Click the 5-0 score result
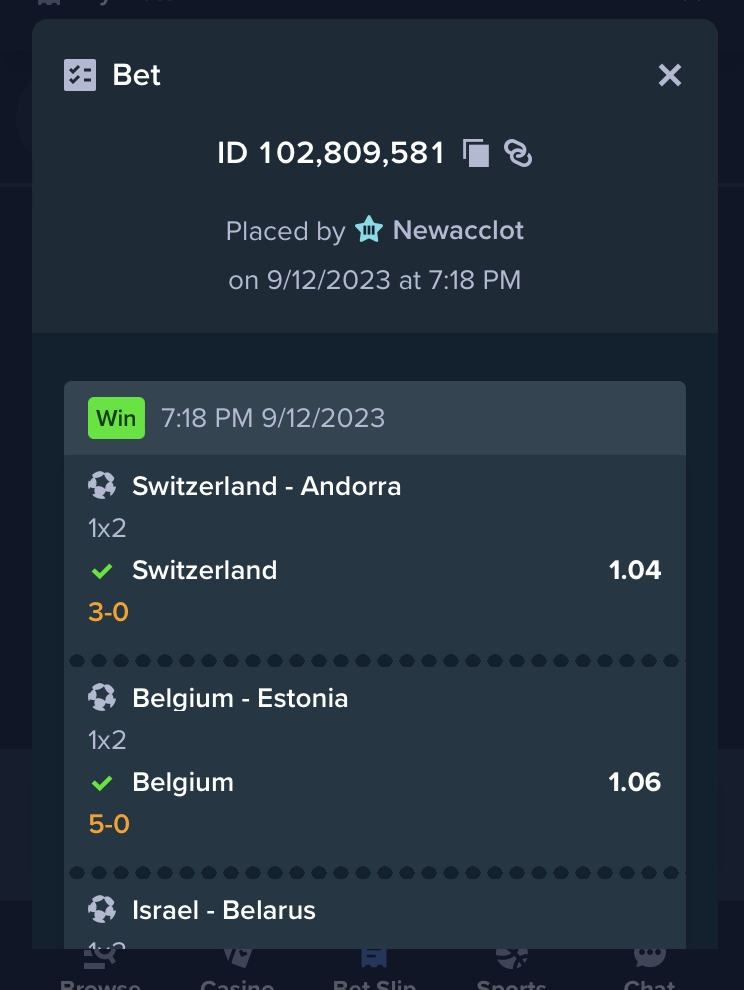Screen dimensions: 744x990 tap(109, 825)
